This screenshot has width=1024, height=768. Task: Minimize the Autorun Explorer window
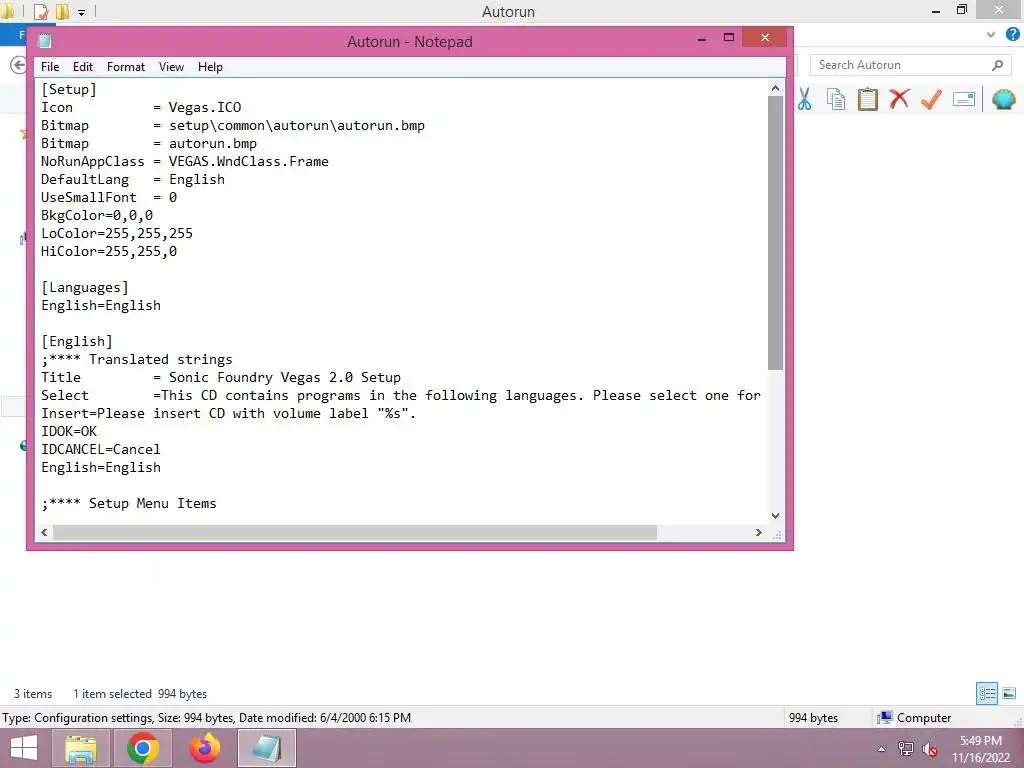click(x=936, y=11)
